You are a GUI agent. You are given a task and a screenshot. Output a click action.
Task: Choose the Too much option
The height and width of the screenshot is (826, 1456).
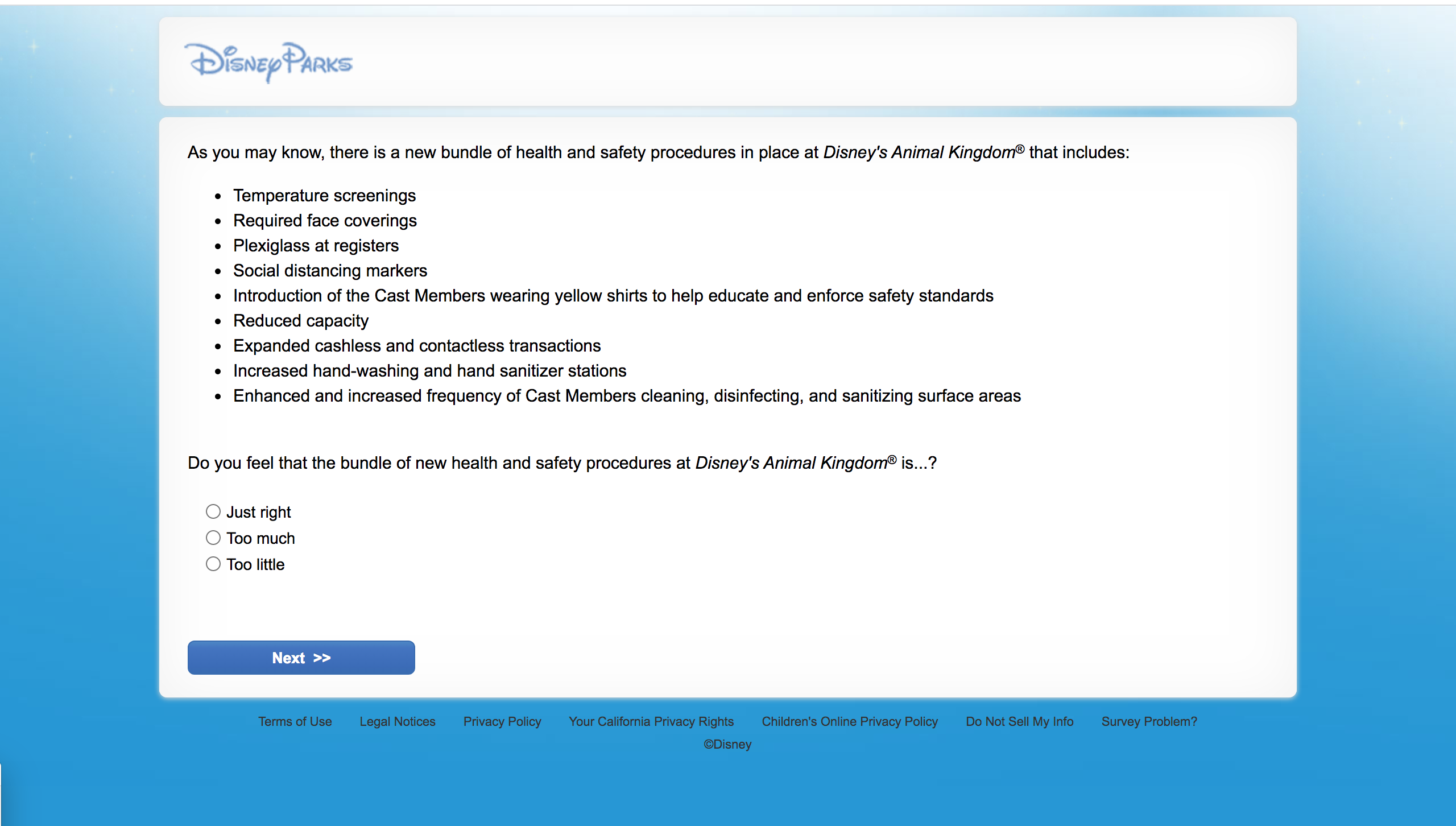(213, 538)
